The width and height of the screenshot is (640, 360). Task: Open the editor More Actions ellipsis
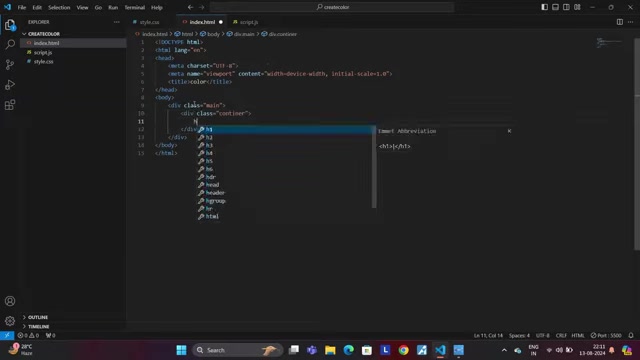631,22
